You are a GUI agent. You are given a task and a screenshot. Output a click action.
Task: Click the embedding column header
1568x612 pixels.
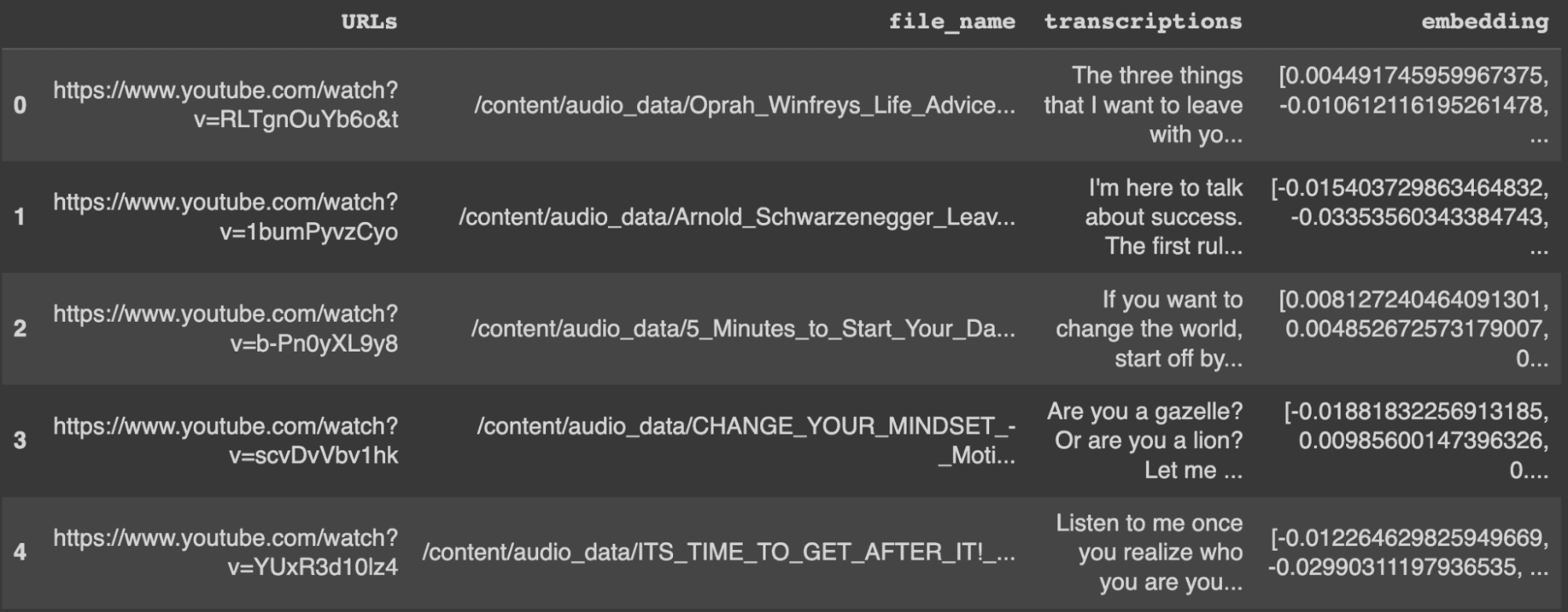tap(1484, 22)
